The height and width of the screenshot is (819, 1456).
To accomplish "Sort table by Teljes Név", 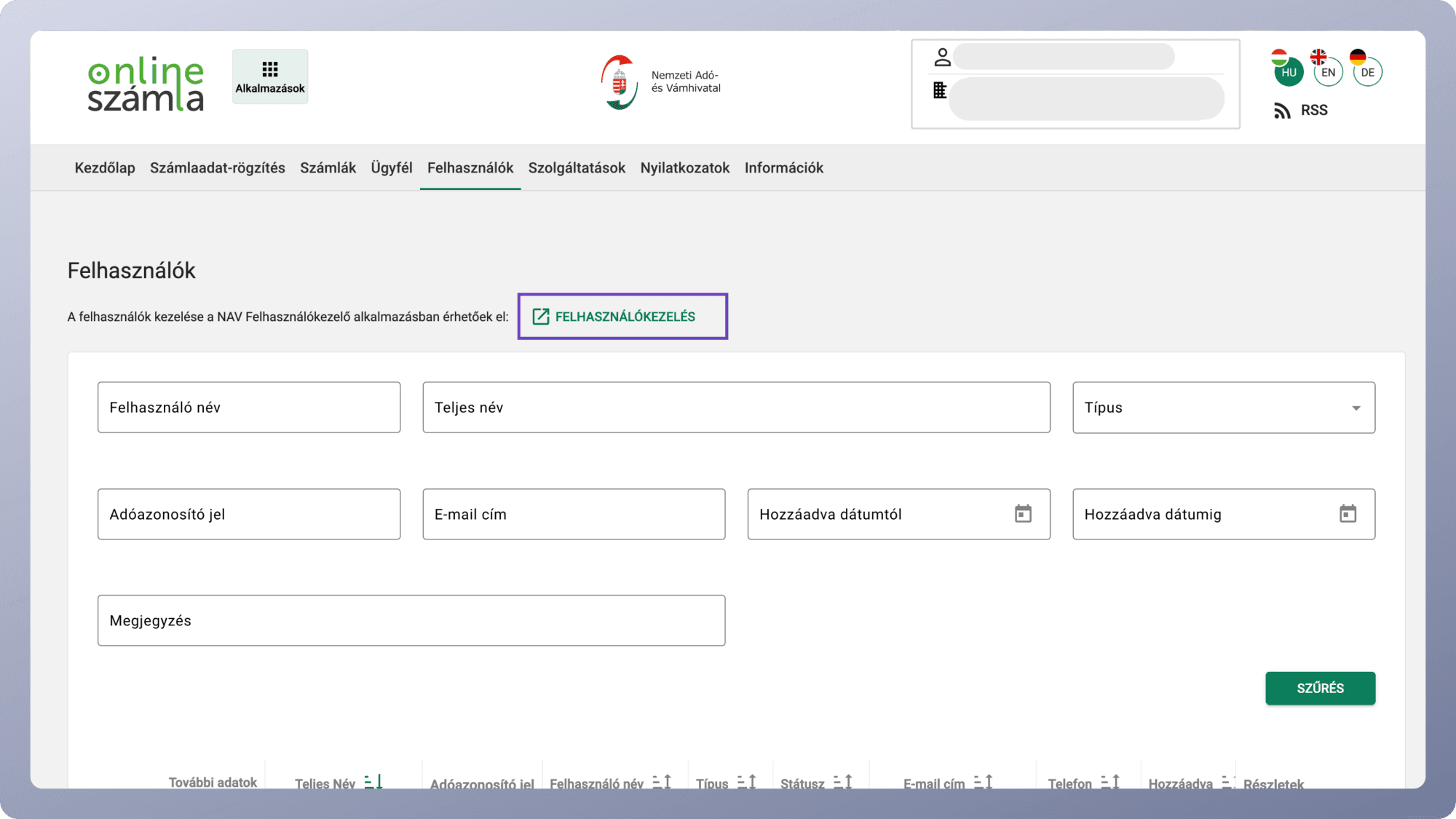I will point(373,782).
